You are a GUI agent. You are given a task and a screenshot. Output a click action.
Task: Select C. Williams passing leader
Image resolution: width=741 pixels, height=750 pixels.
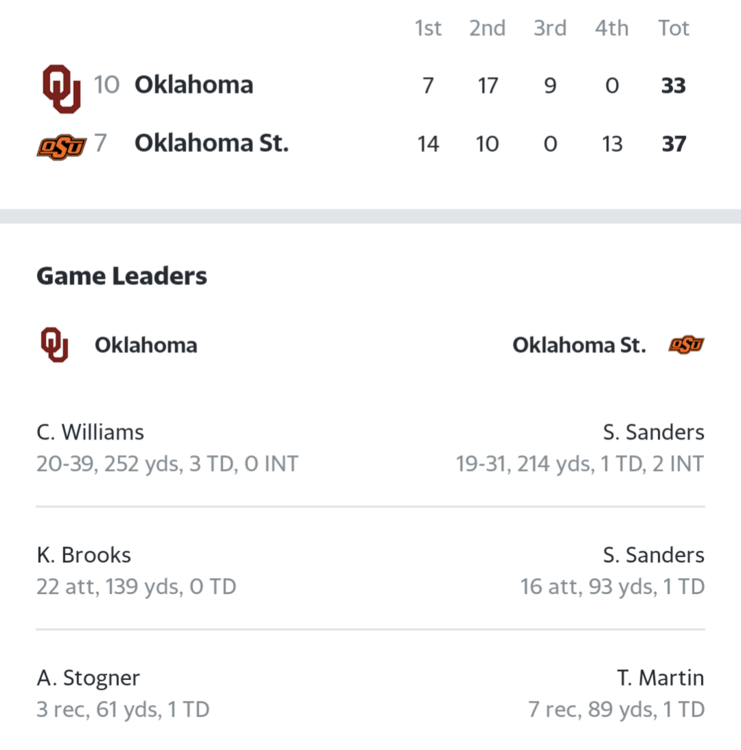[x=167, y=448]
